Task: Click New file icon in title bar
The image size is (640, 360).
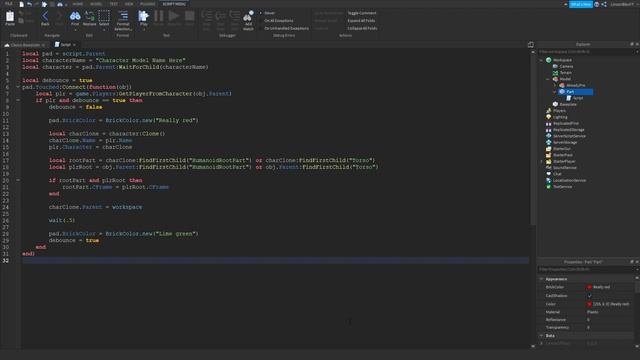Action: 22,4
